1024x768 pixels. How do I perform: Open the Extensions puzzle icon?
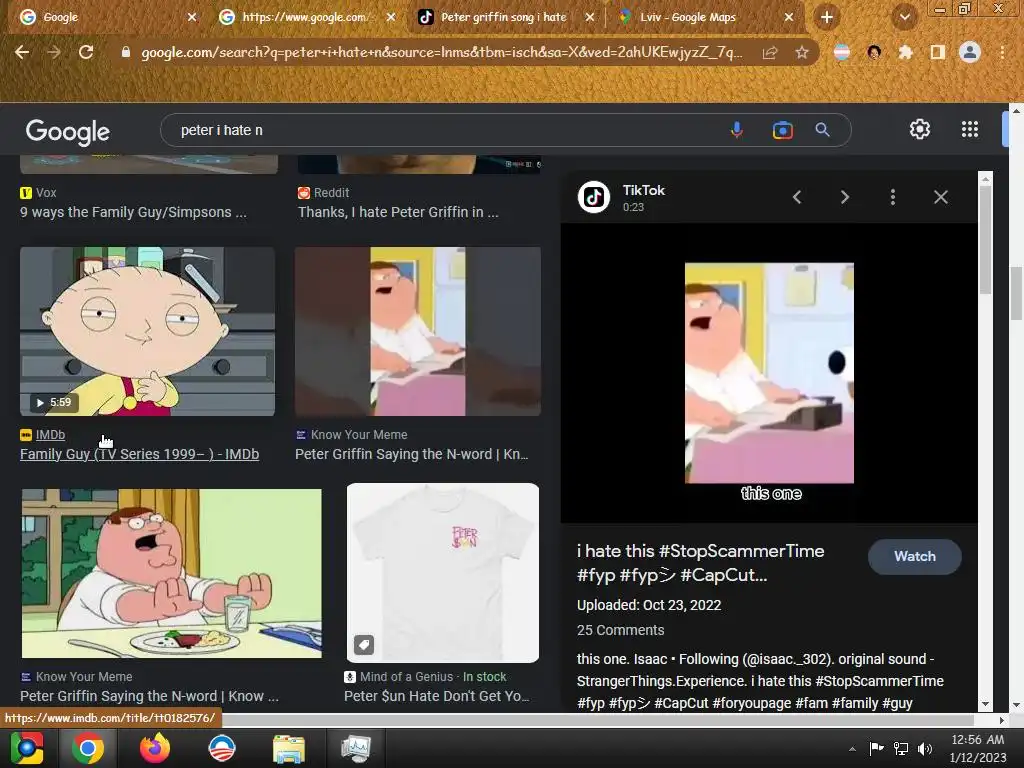[x=905, y=52]
